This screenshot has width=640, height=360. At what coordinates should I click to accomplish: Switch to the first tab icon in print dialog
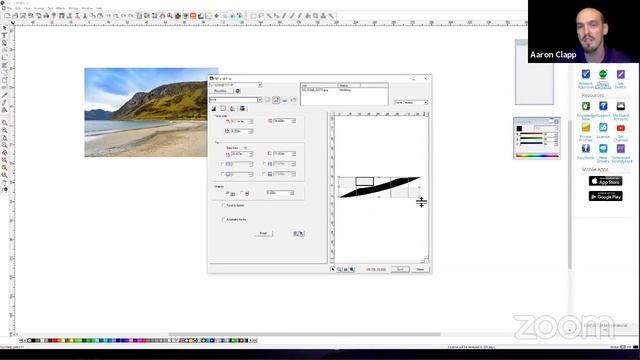[x=214, y=109]
